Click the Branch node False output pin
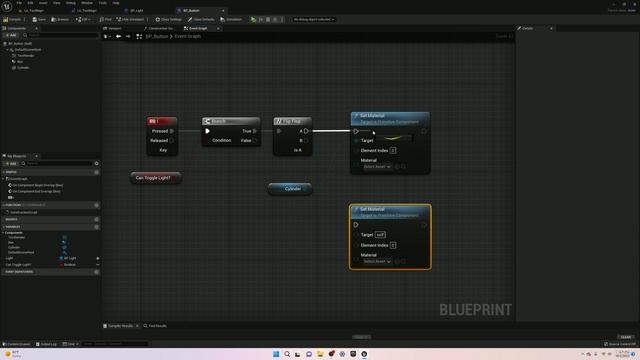 pyautogui.click(x=255, y=140)
